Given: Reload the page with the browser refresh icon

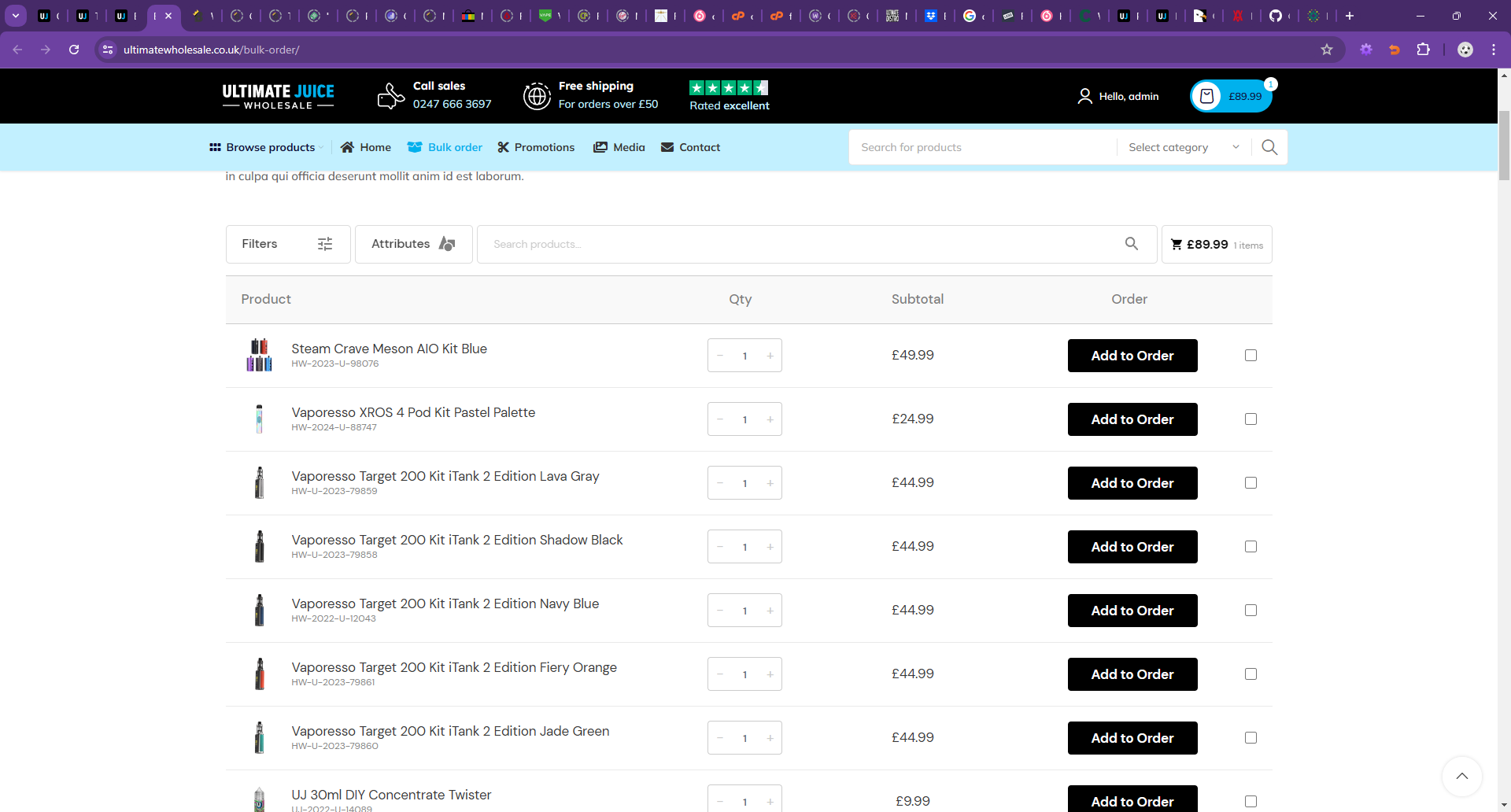Looking at the screenshot, I should click(74, 50).
